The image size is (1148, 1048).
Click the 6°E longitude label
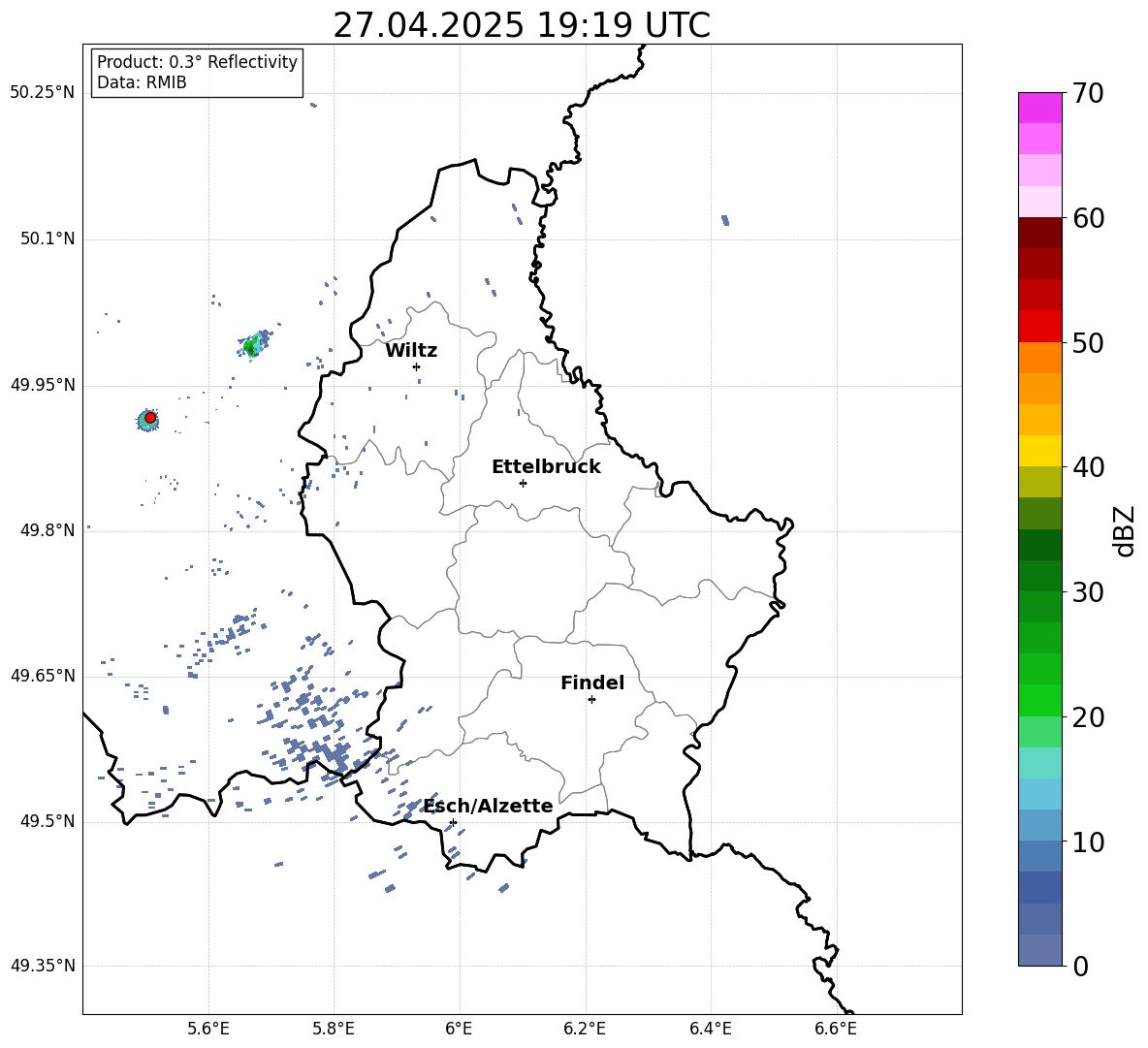pyautogui.click(x=459, y=1029)
